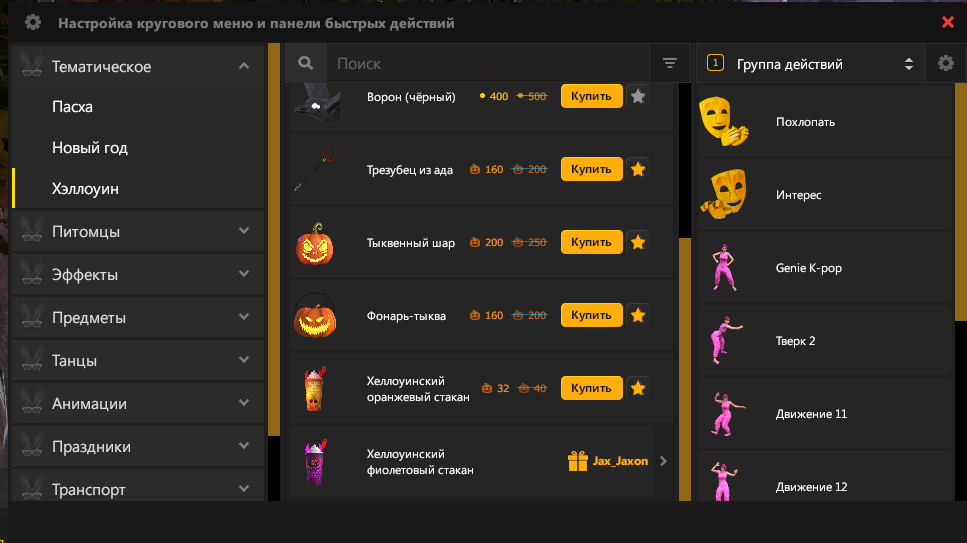Close the menu settings window
This screenshot has height=543, width=967.
pyautogui.click(x=948, y=22)
